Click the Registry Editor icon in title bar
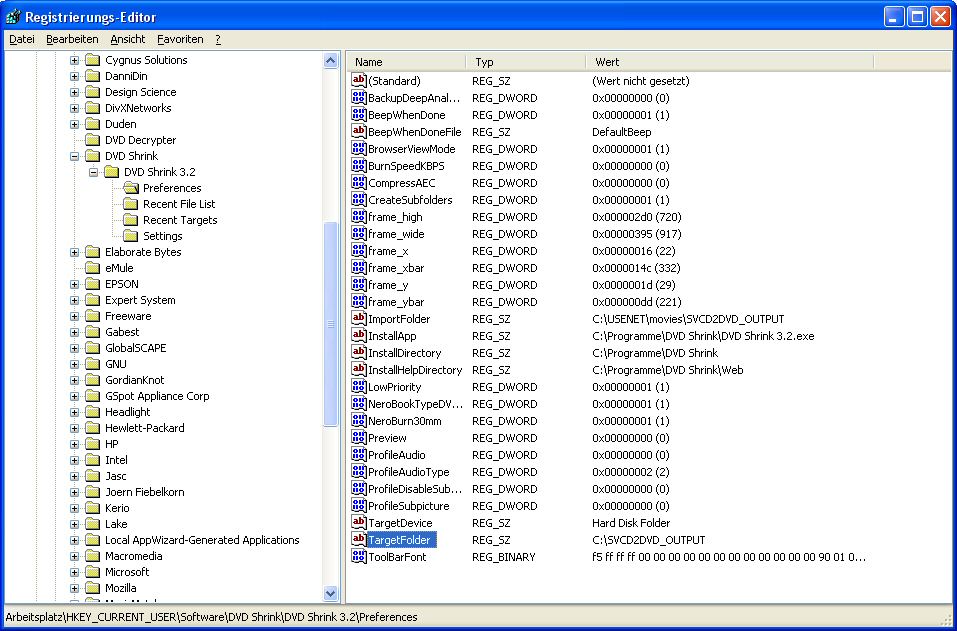The height and width of the screenshot is (631, 957). (12, 16)
